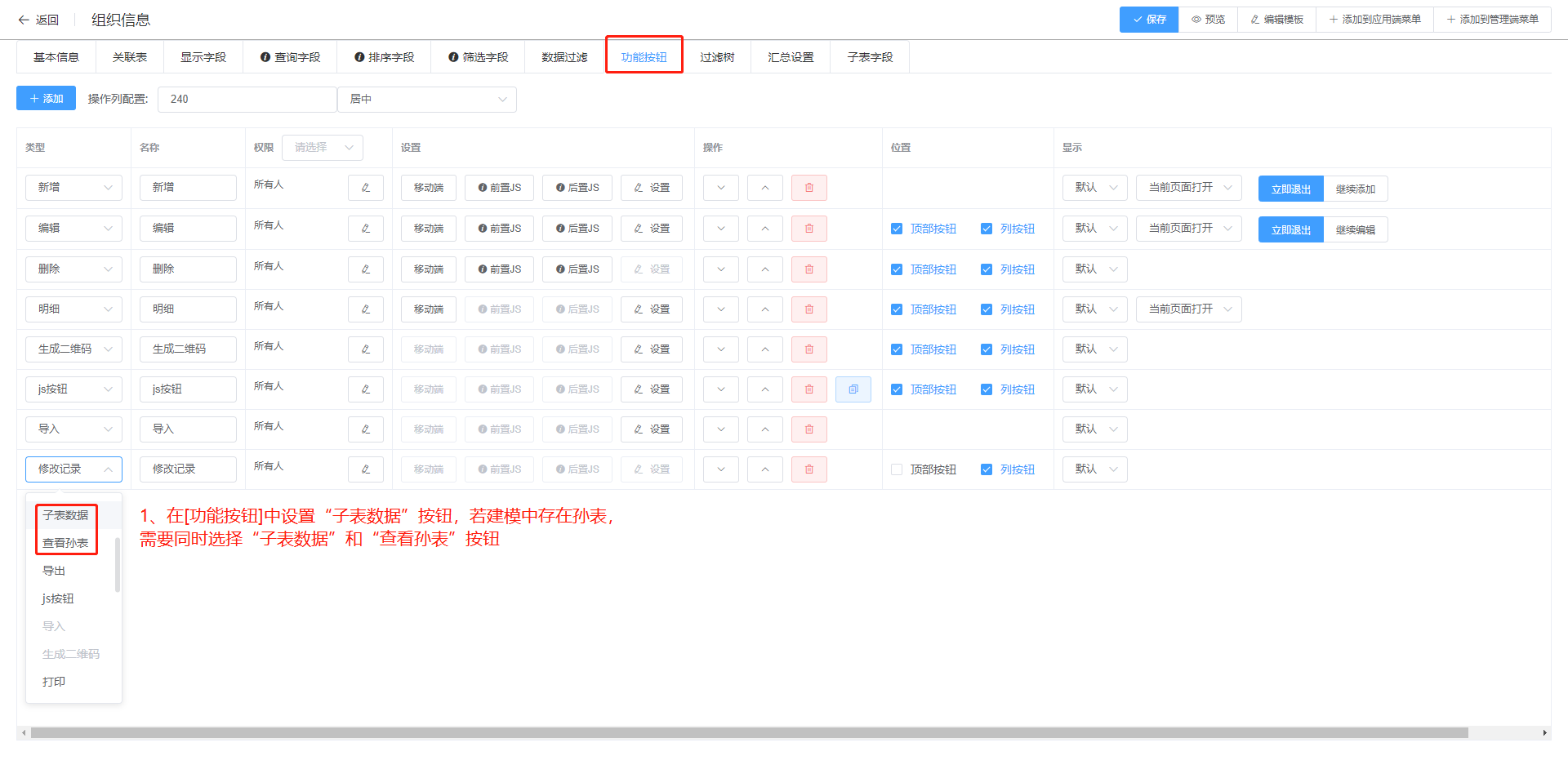The height and width of the screenshot is (765, 1568).
Task: Switch to the 过滤树 tab
Action: coord(716,57)
